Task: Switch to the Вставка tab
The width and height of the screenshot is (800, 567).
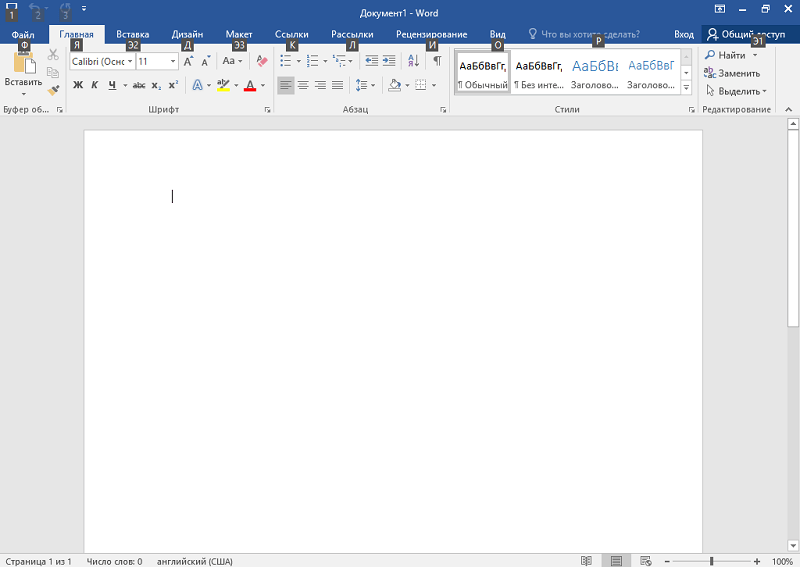Action: tap(133, 34)
